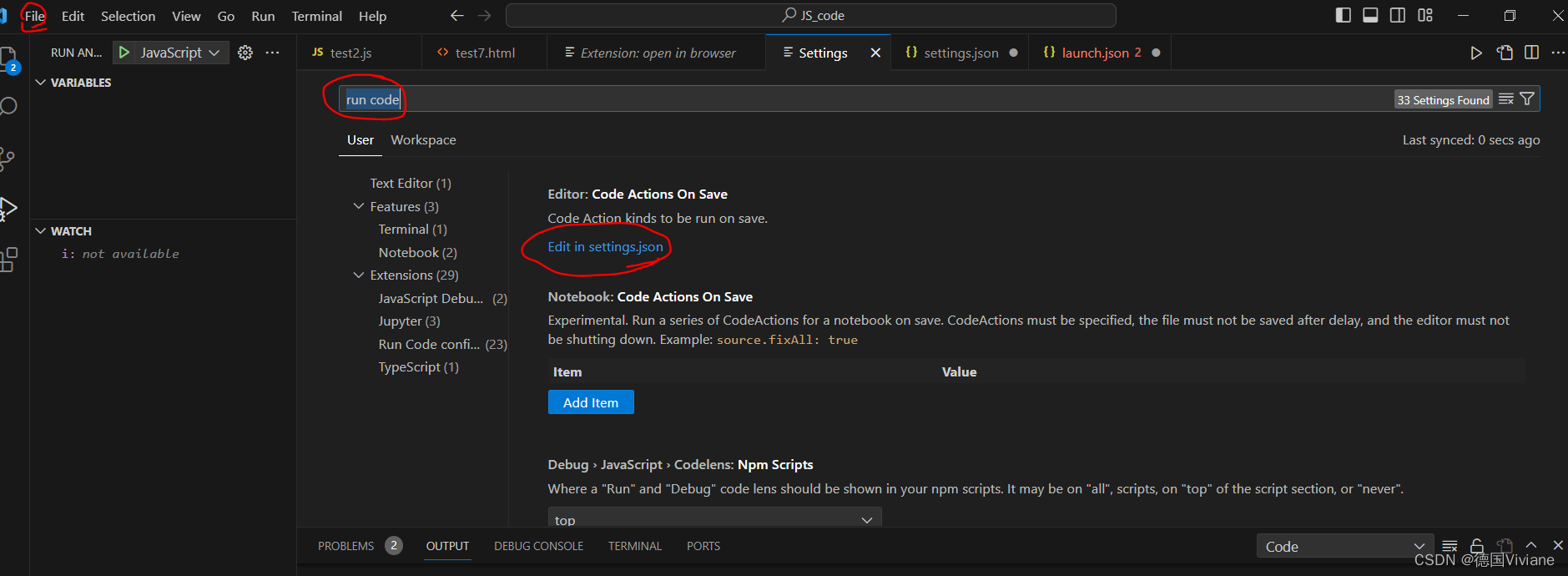The width and height of the screenshot is (1568, 576).
Task: Click the JS_code command center search bar
Action: tap(811, 16)
